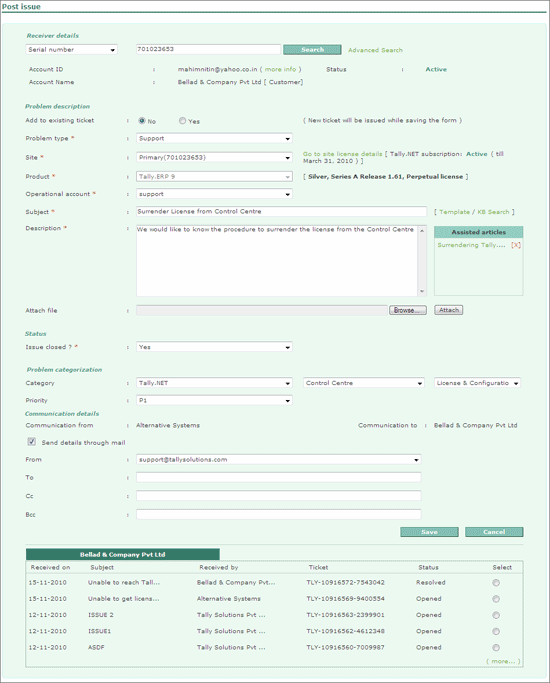This screenshot has height=683, width=550.
Task: Select ticket TLY-10916569-9400554 radio button
Action: point(496,599)
